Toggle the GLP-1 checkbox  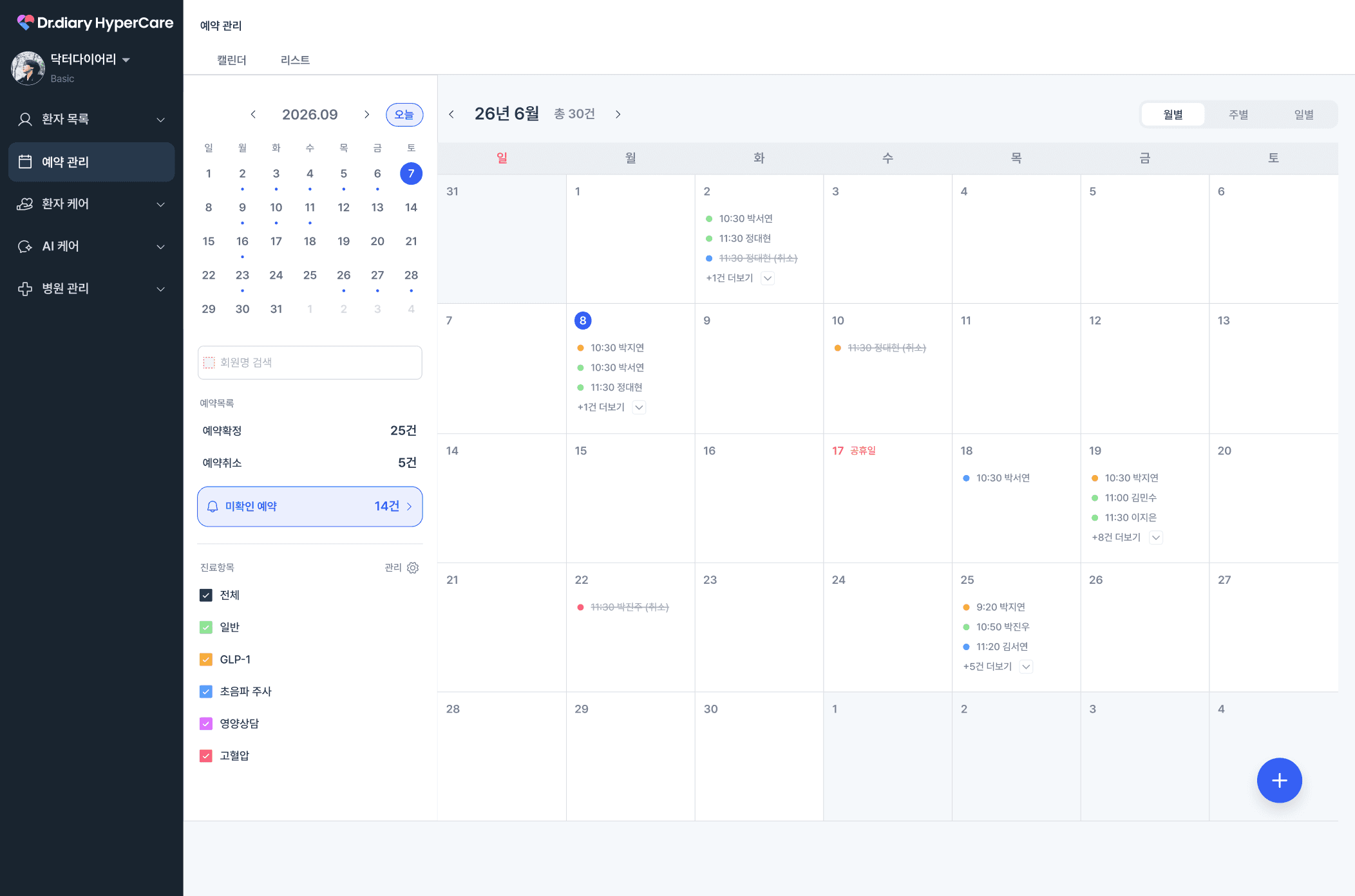pyautogui.click(x=206, y=660)
